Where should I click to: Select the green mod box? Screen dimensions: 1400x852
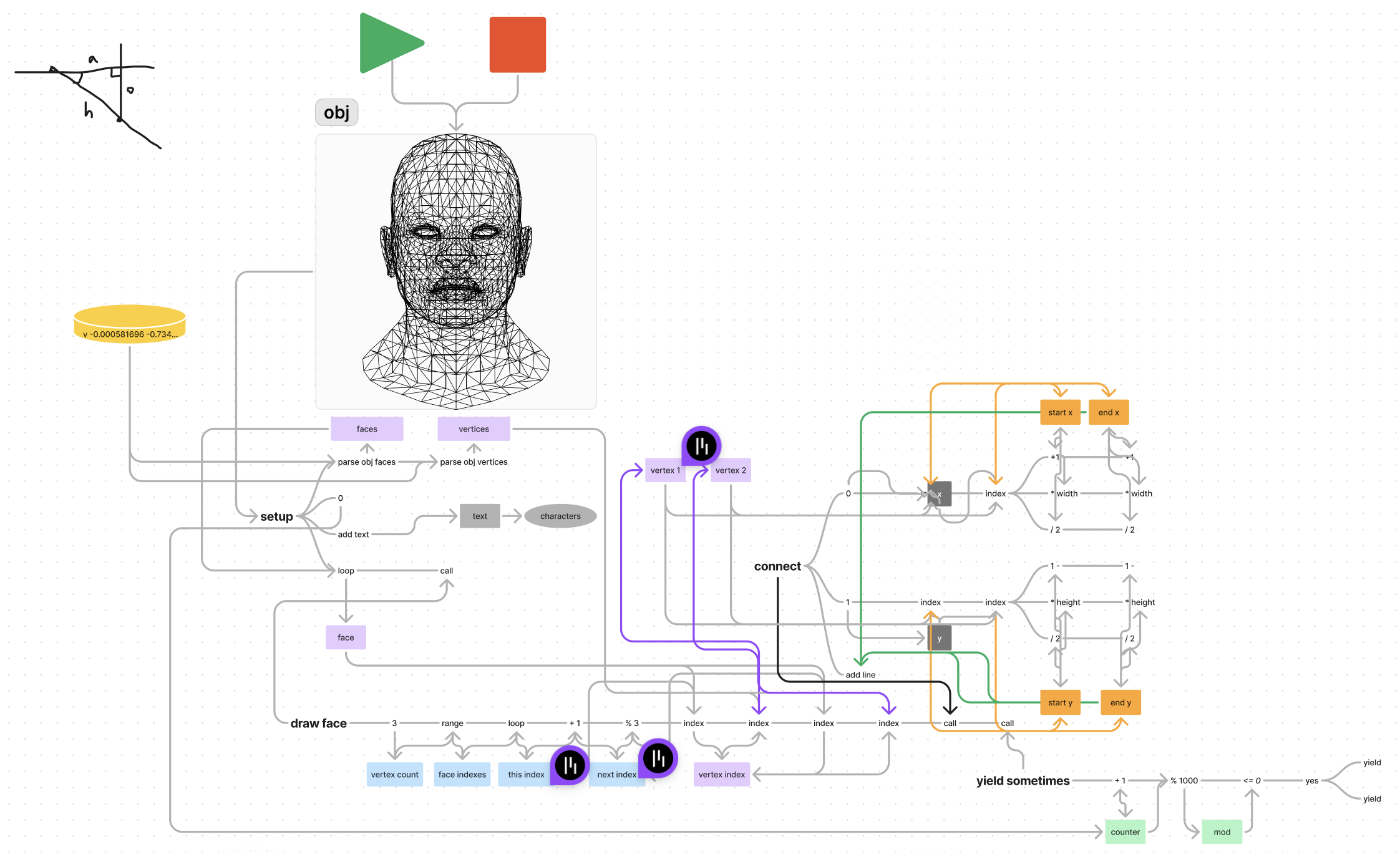coord(1222,832)
